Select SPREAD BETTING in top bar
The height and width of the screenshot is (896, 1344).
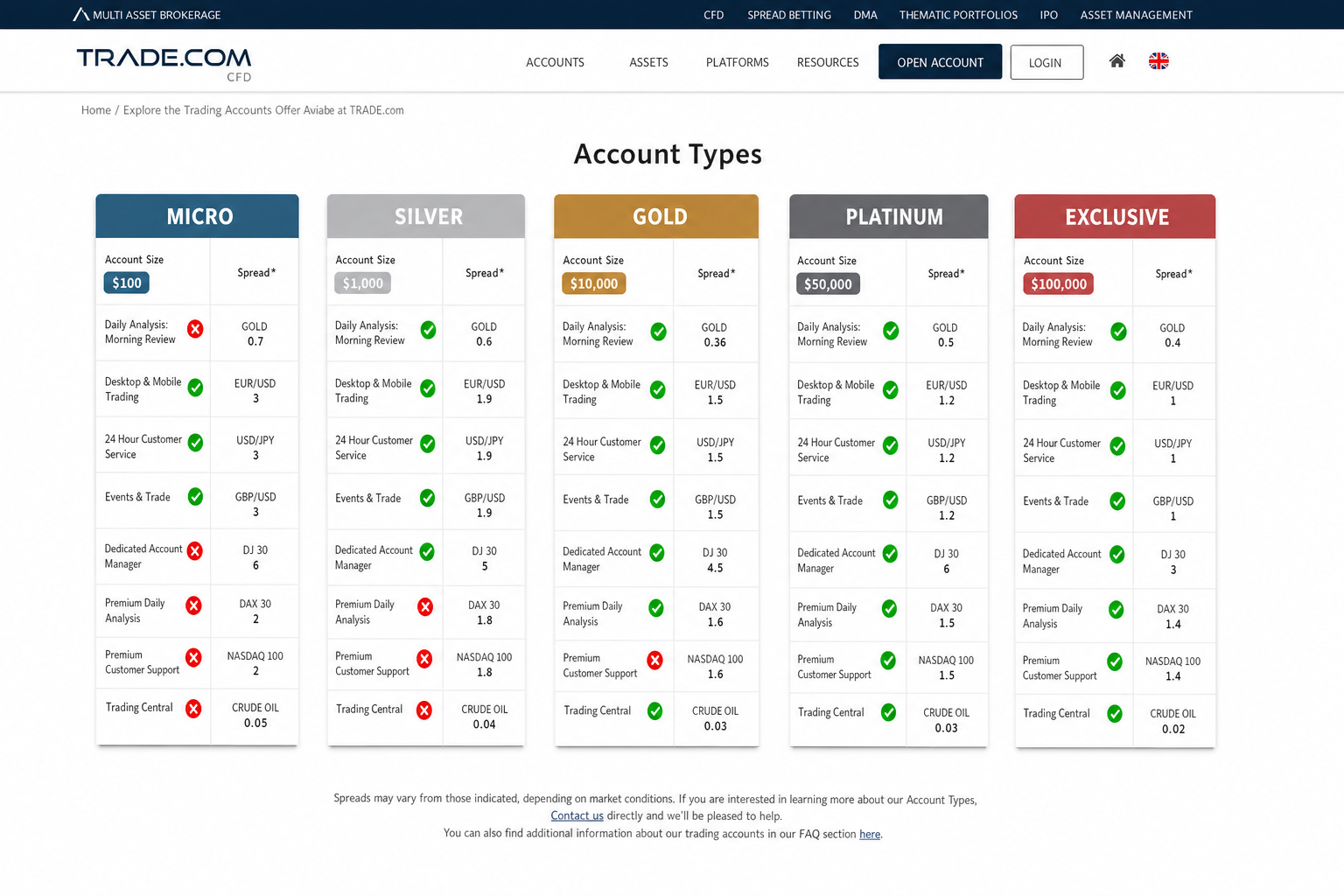pos(789,15)
